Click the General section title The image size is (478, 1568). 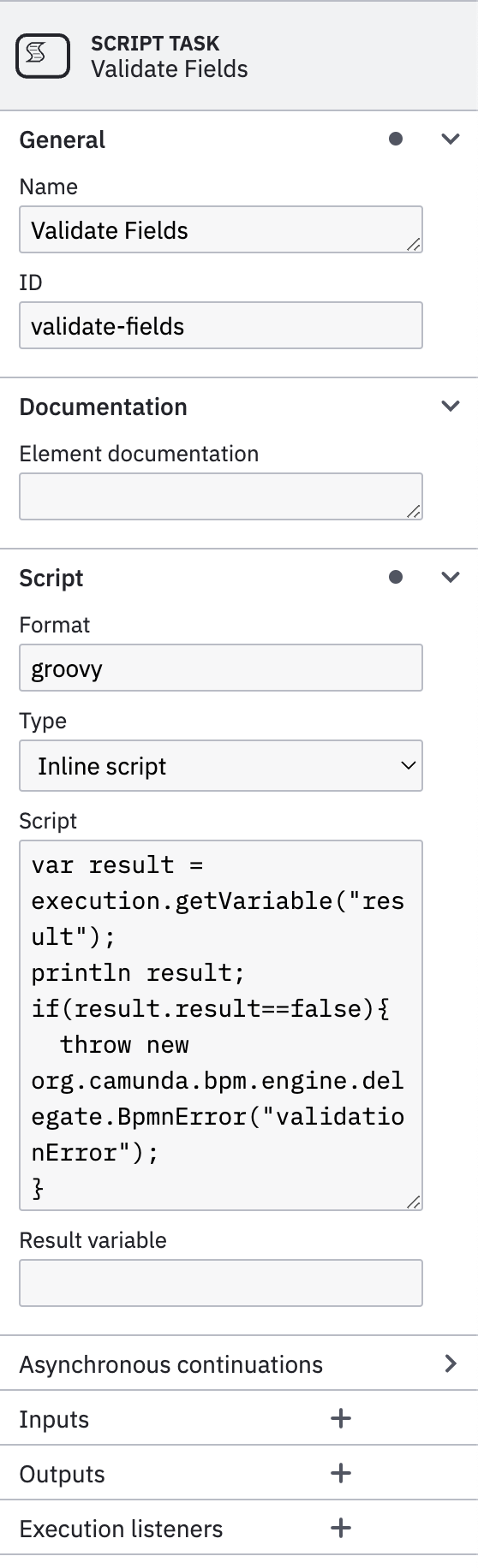click(x=63, y=140)
